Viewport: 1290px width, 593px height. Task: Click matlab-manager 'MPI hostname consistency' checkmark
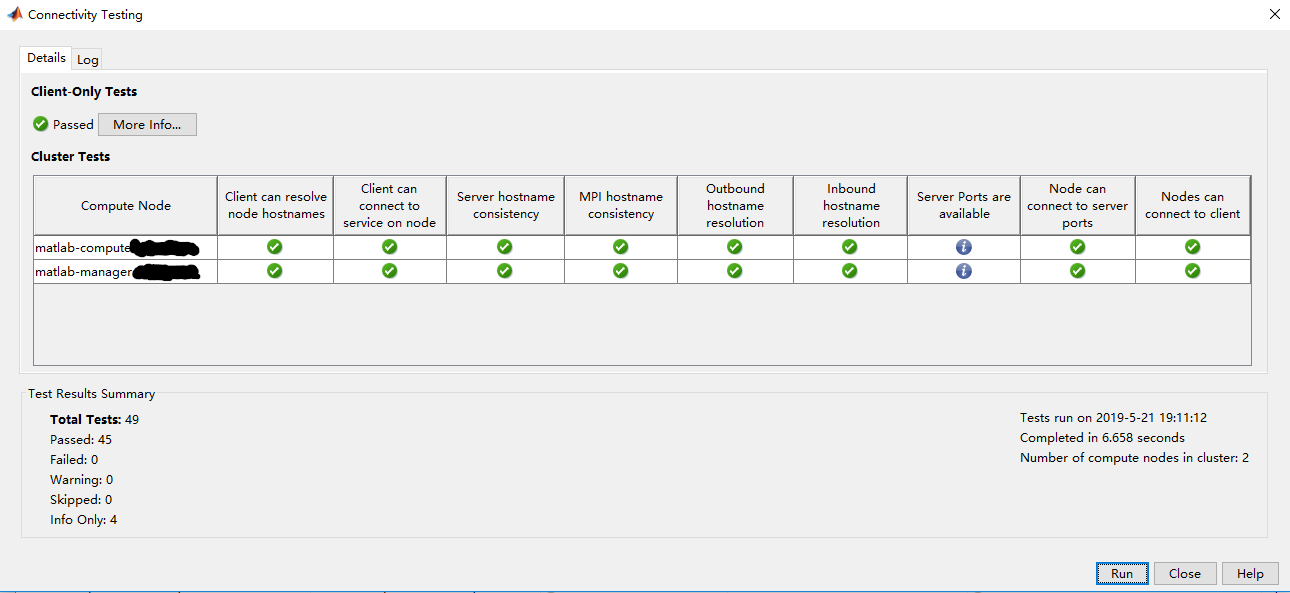(621, 271)
